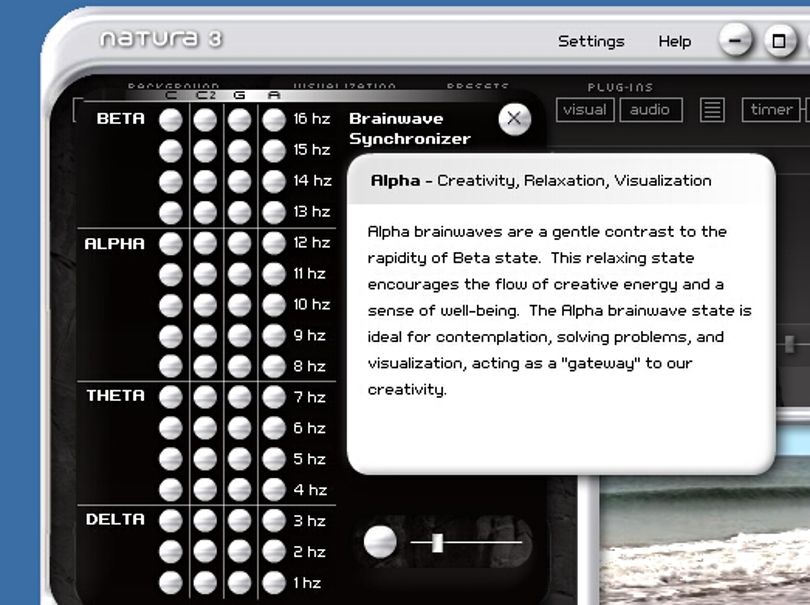
Task: Click the ocean waves video preview
Action: coord(705,537)
